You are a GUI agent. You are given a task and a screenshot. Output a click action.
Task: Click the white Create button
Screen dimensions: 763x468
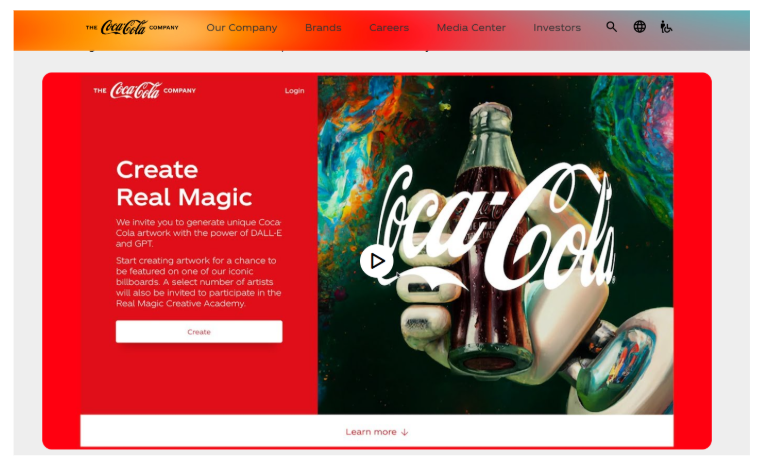click(x=199, y=332)
